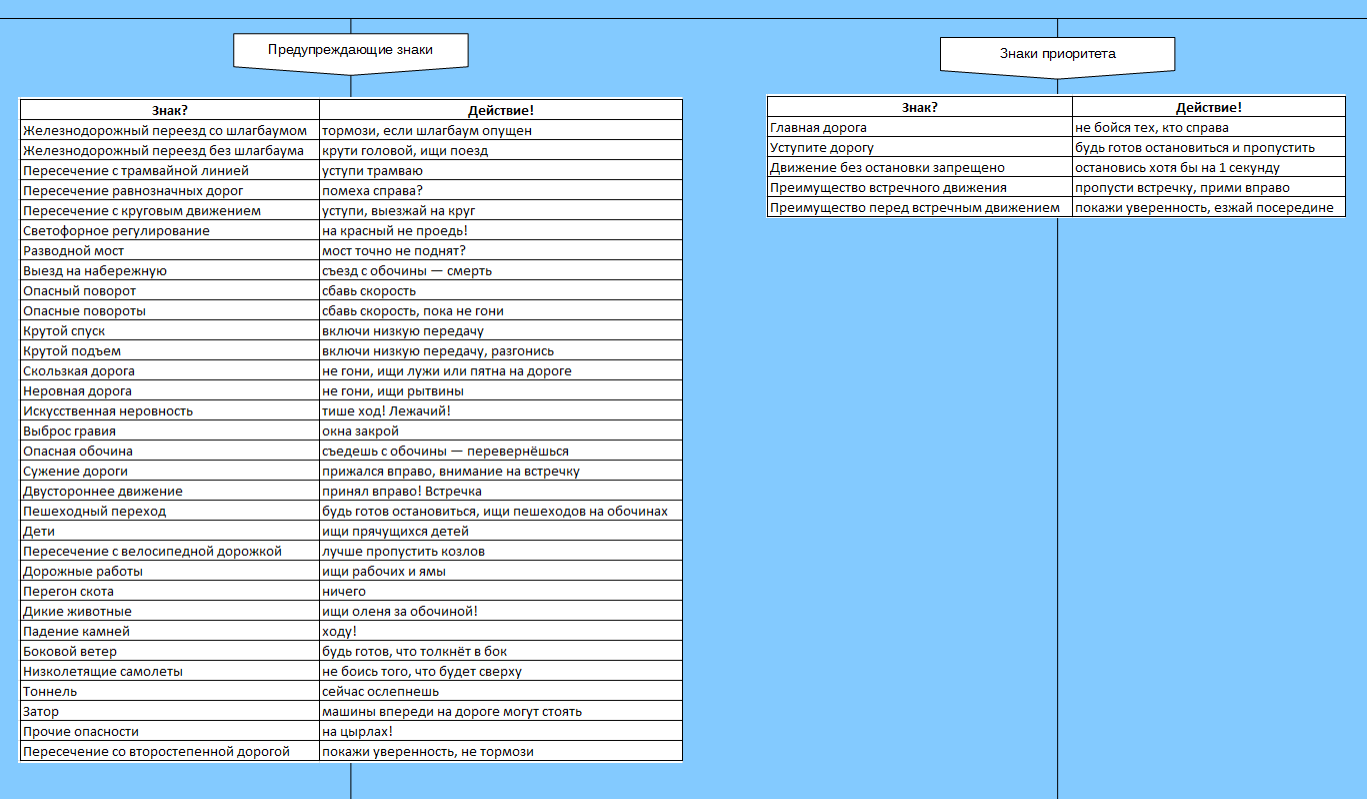Select the 'Опасная обочина' cell
This screenshot has height=799, width=1367.
(169, 450)
